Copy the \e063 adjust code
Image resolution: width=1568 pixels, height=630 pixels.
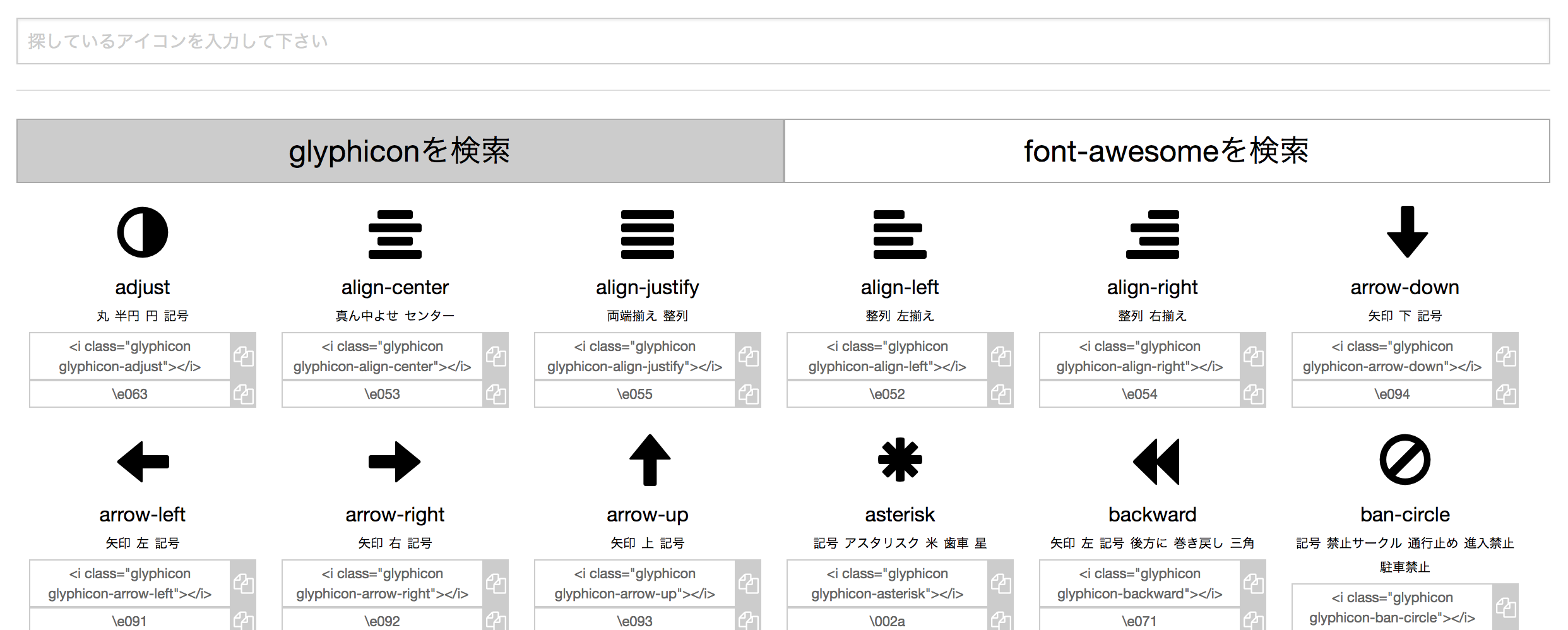[x=244, y=395]
